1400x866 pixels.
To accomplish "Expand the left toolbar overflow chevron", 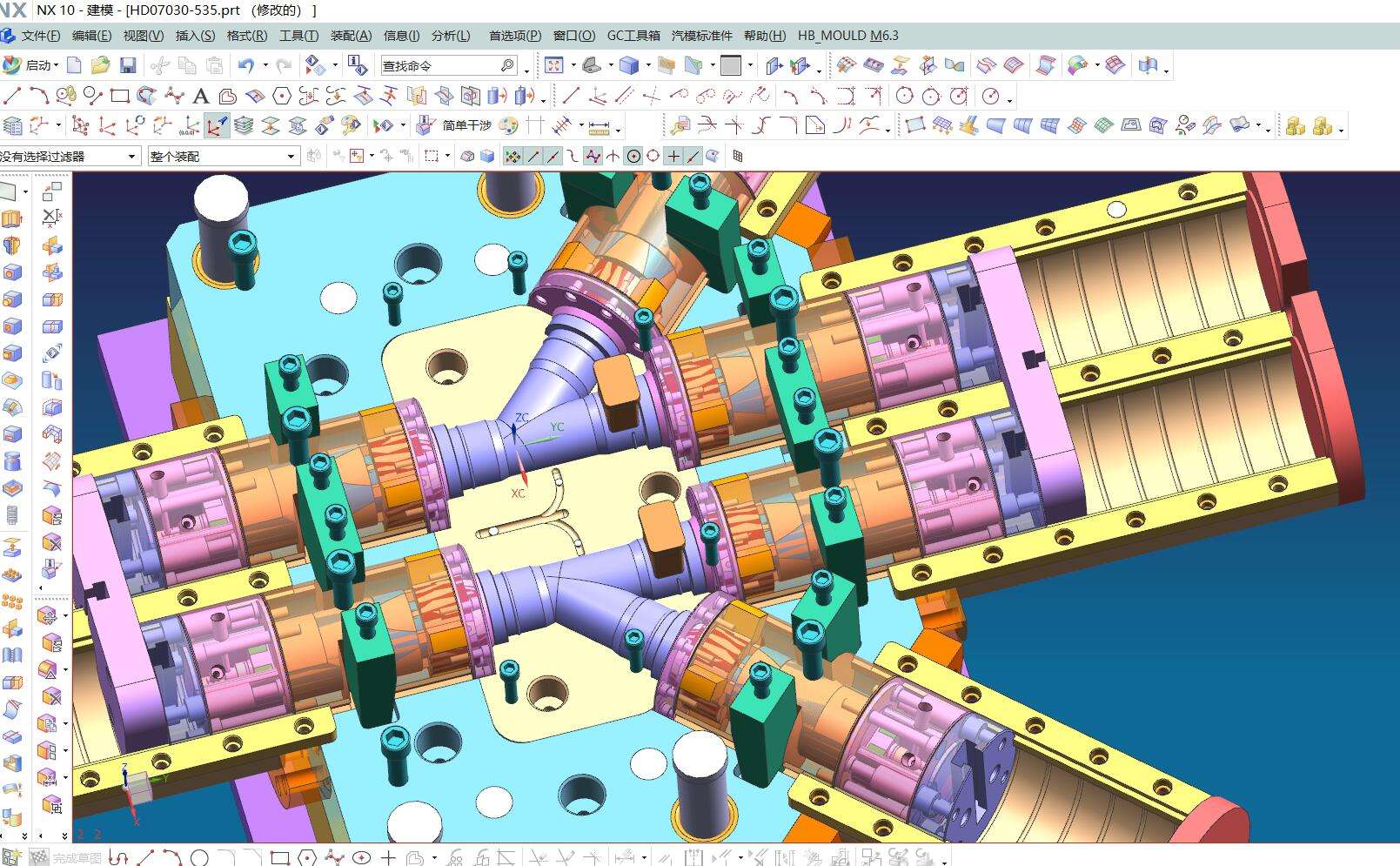I will point(24,836).
